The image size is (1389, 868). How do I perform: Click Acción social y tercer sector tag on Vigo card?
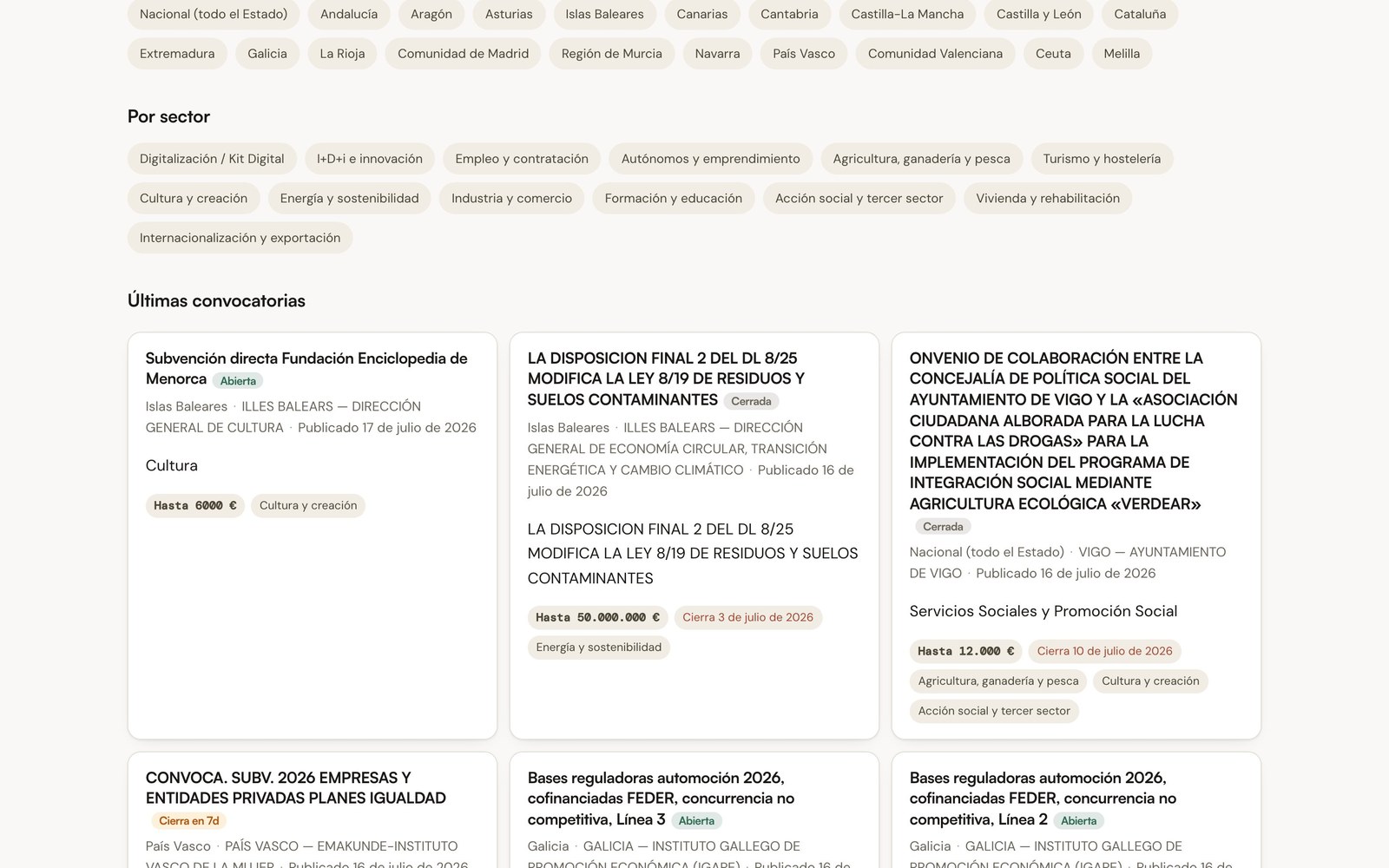coord(994,711)
